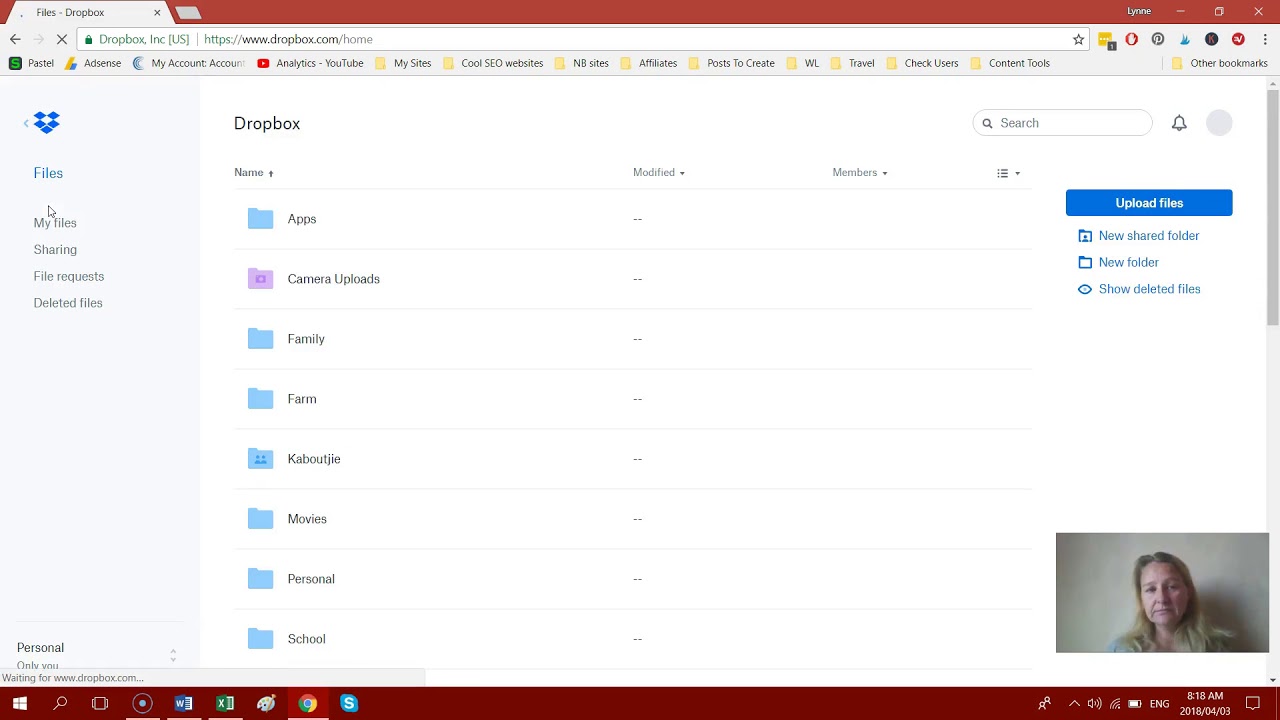This screenshot has width=1280, height=720.
Task: Collapse the sidebar with the left chevron
Action: 26,123
